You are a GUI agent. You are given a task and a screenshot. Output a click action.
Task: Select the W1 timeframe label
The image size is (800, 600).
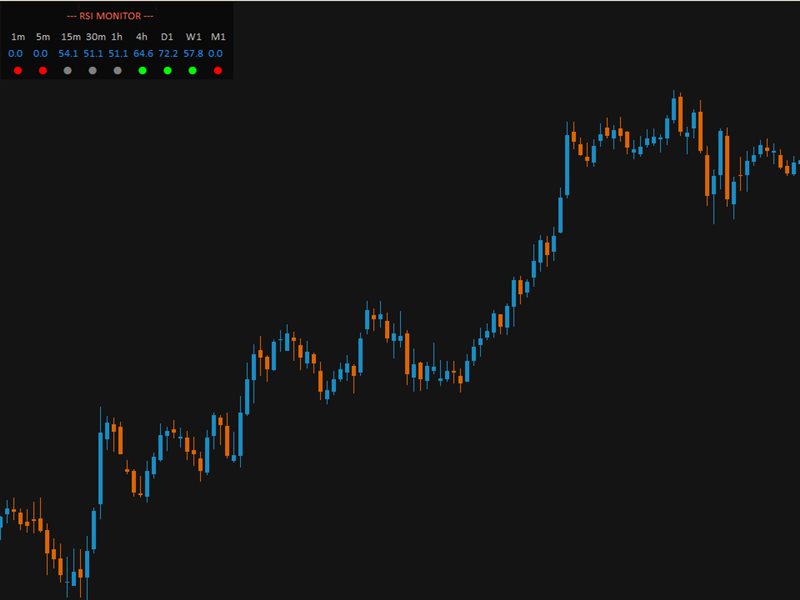(x=193, y=37)
